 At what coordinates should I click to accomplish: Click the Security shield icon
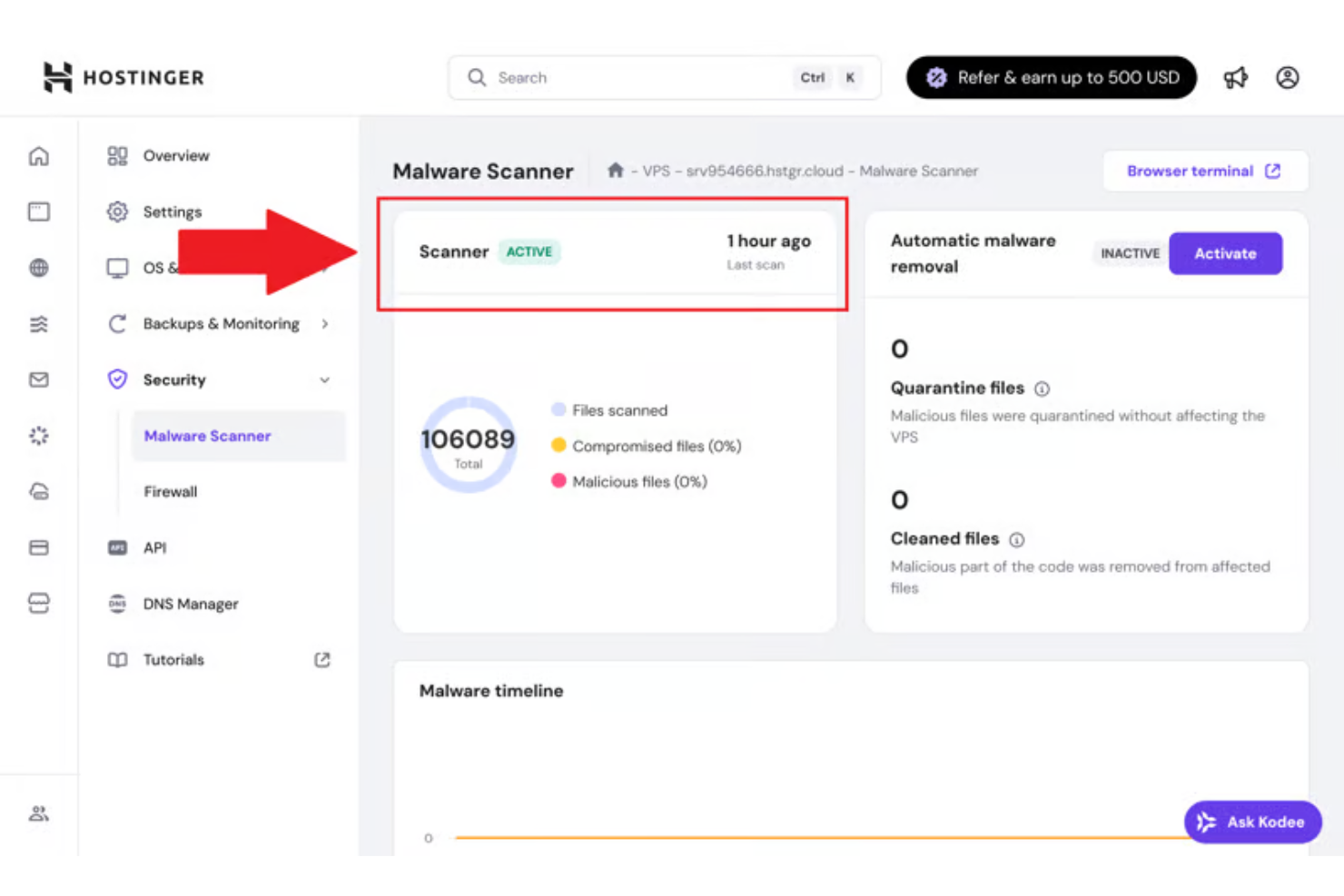tap(117, 379)
